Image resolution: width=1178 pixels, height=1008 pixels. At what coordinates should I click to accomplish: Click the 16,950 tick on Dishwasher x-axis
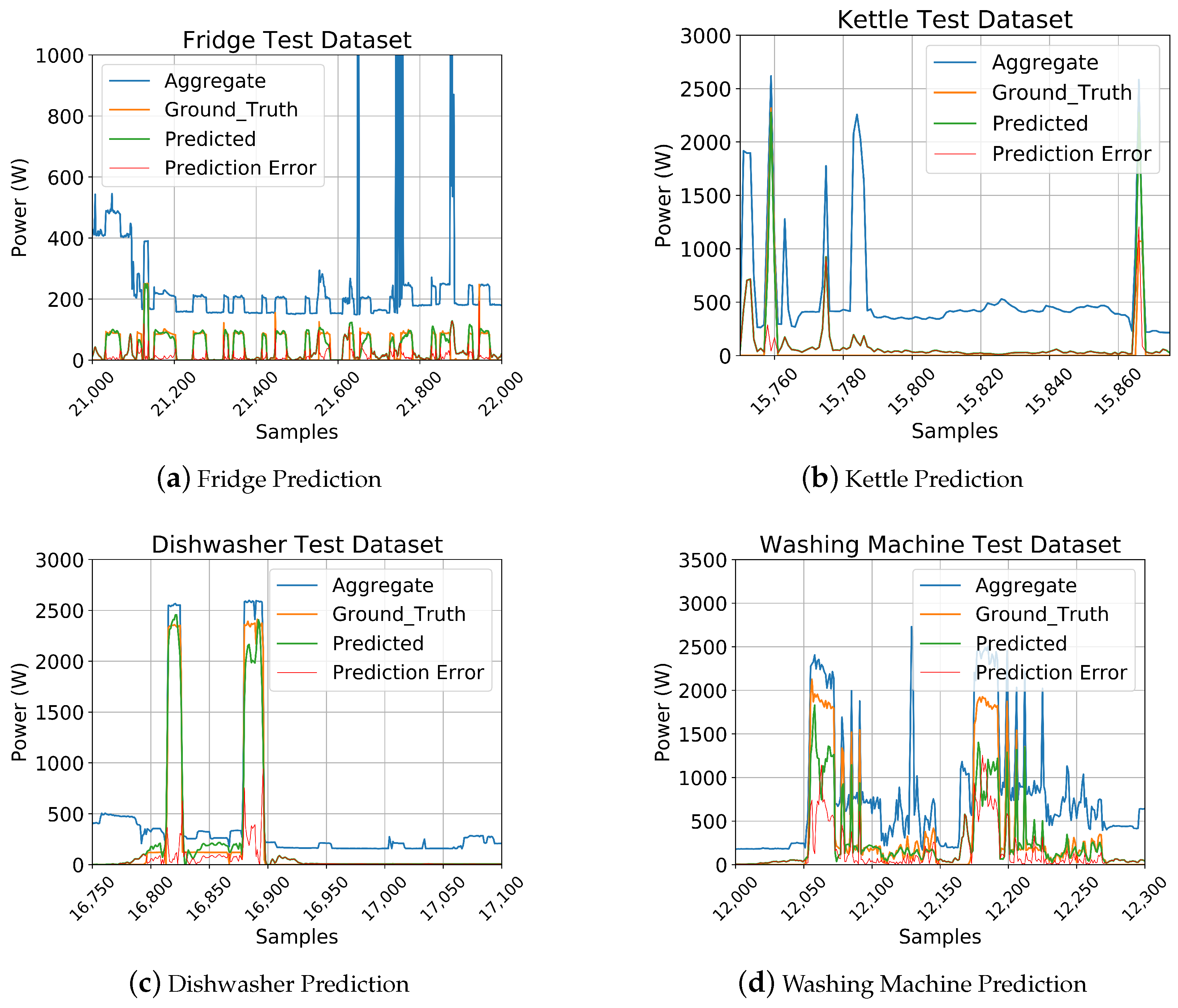point(325,899)
